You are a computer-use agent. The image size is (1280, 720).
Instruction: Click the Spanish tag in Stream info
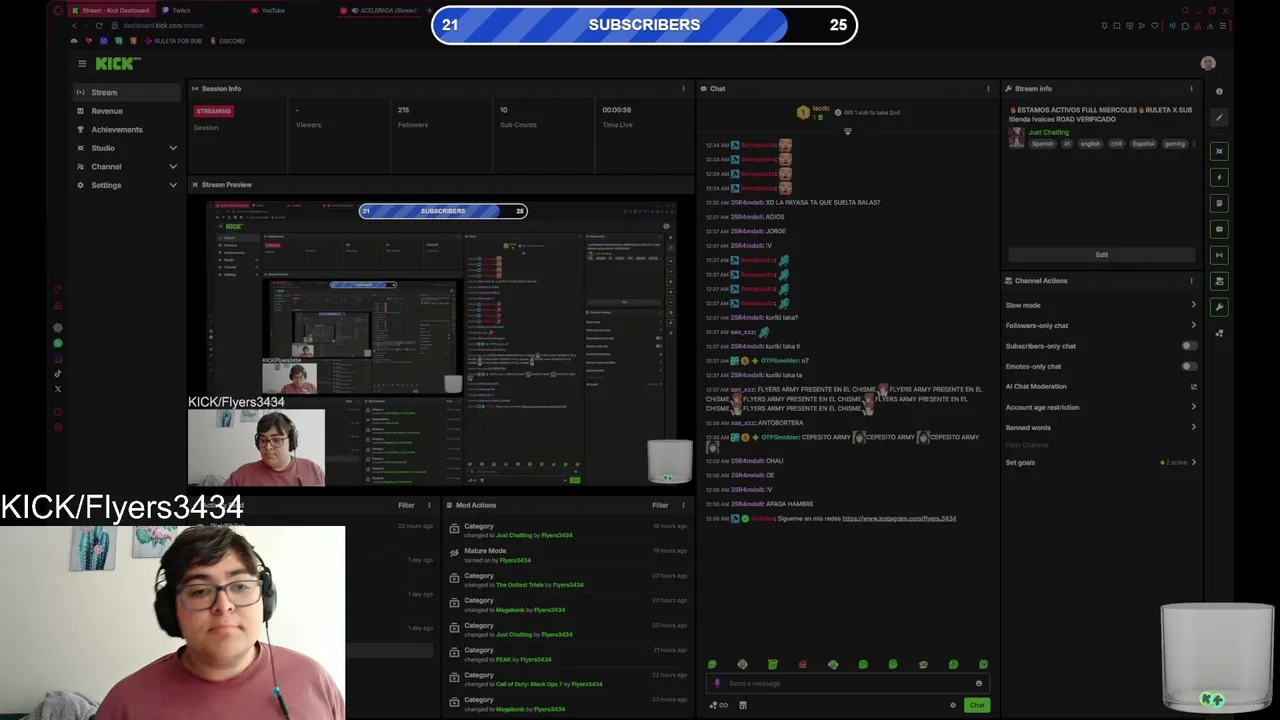1043,144
